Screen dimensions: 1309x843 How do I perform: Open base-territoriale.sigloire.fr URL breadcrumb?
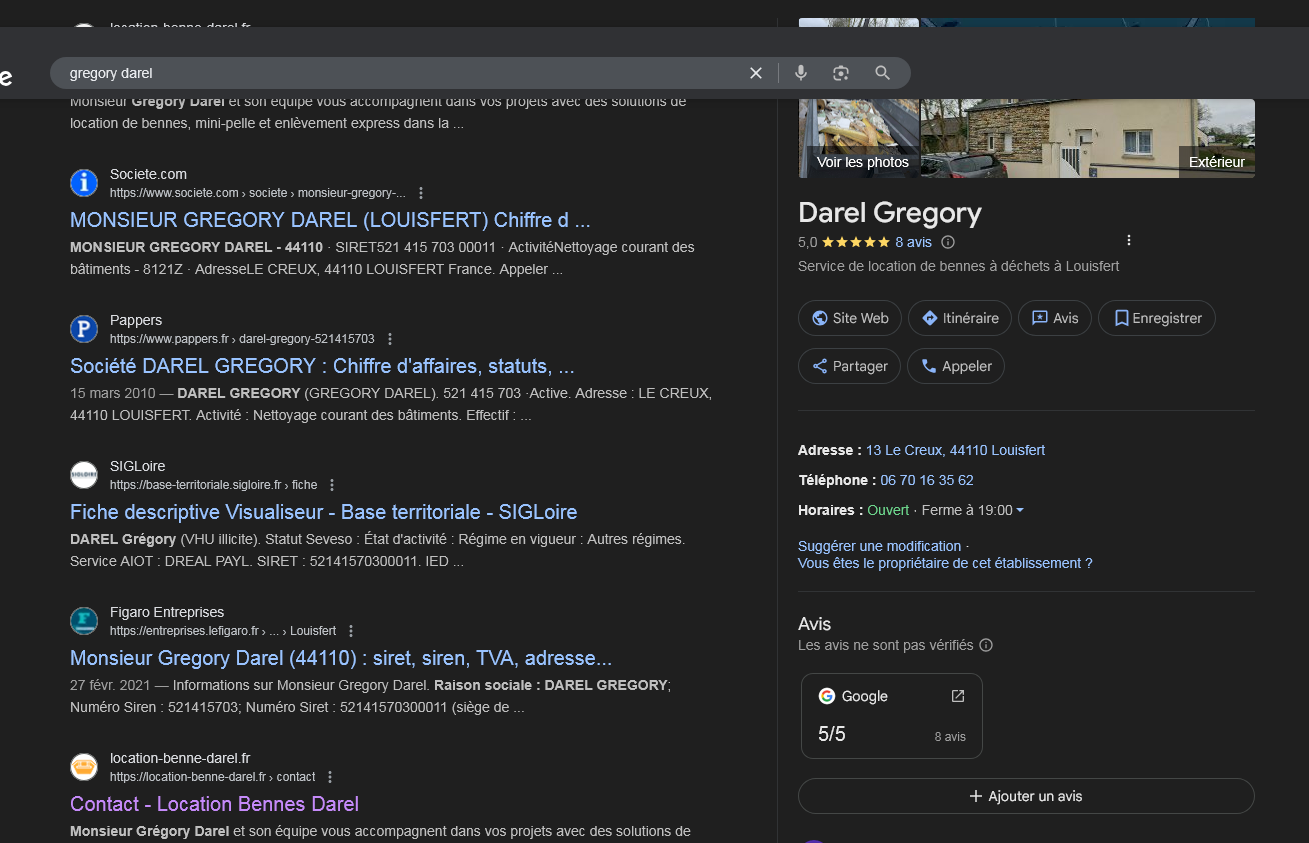coord(213,485)
